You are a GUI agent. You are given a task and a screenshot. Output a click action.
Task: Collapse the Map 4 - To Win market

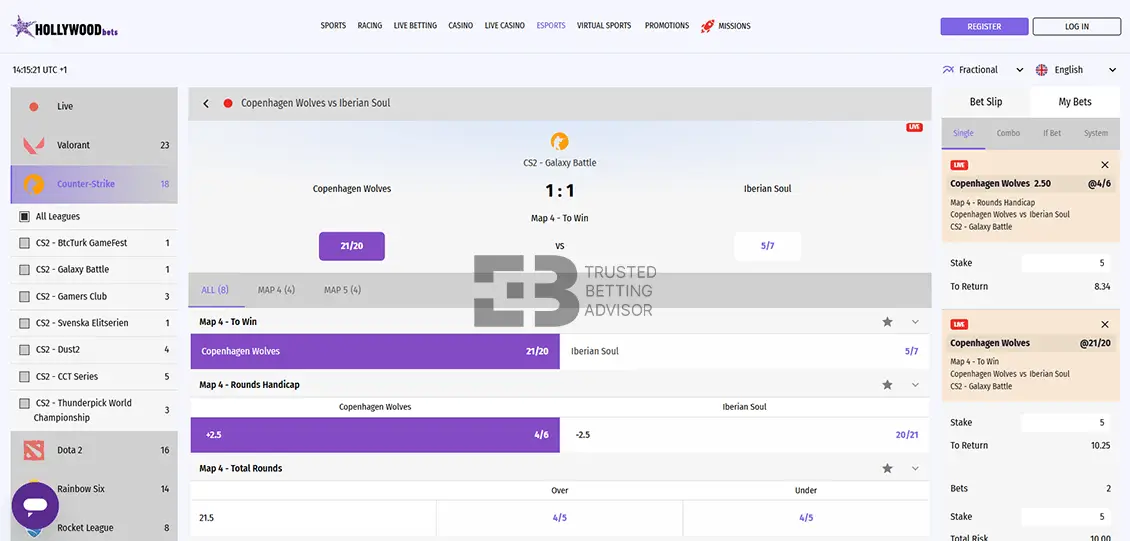[x=915, y=322]
